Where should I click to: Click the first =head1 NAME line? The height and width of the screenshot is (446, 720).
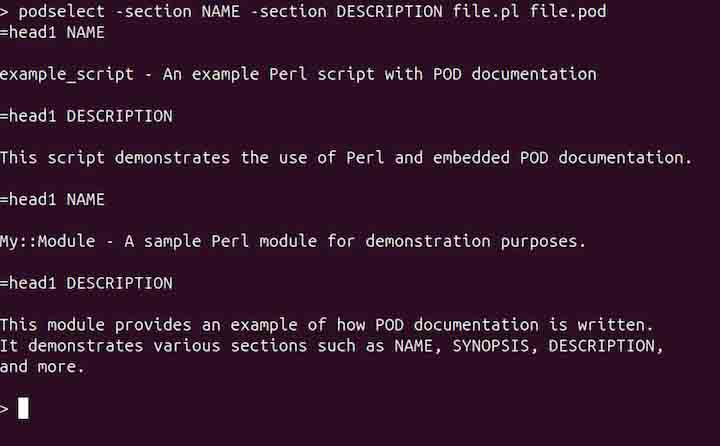(52, 32)
